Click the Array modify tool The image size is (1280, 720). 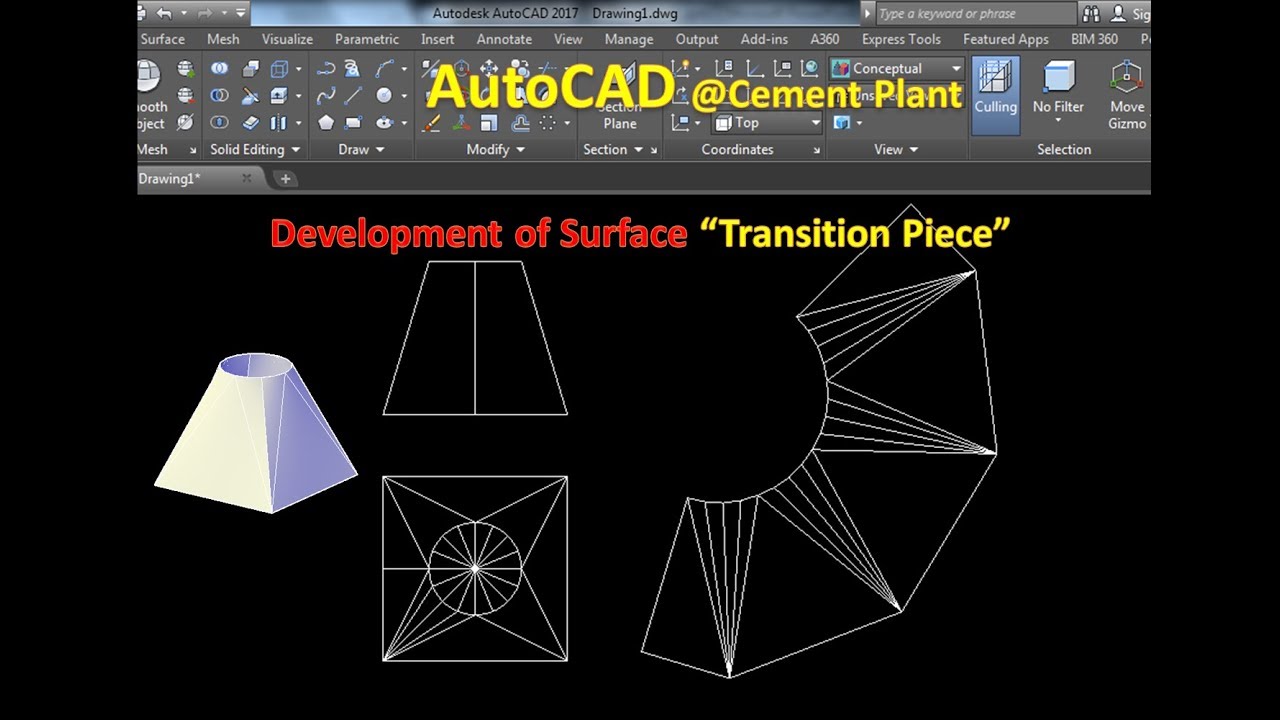point(548,123)
